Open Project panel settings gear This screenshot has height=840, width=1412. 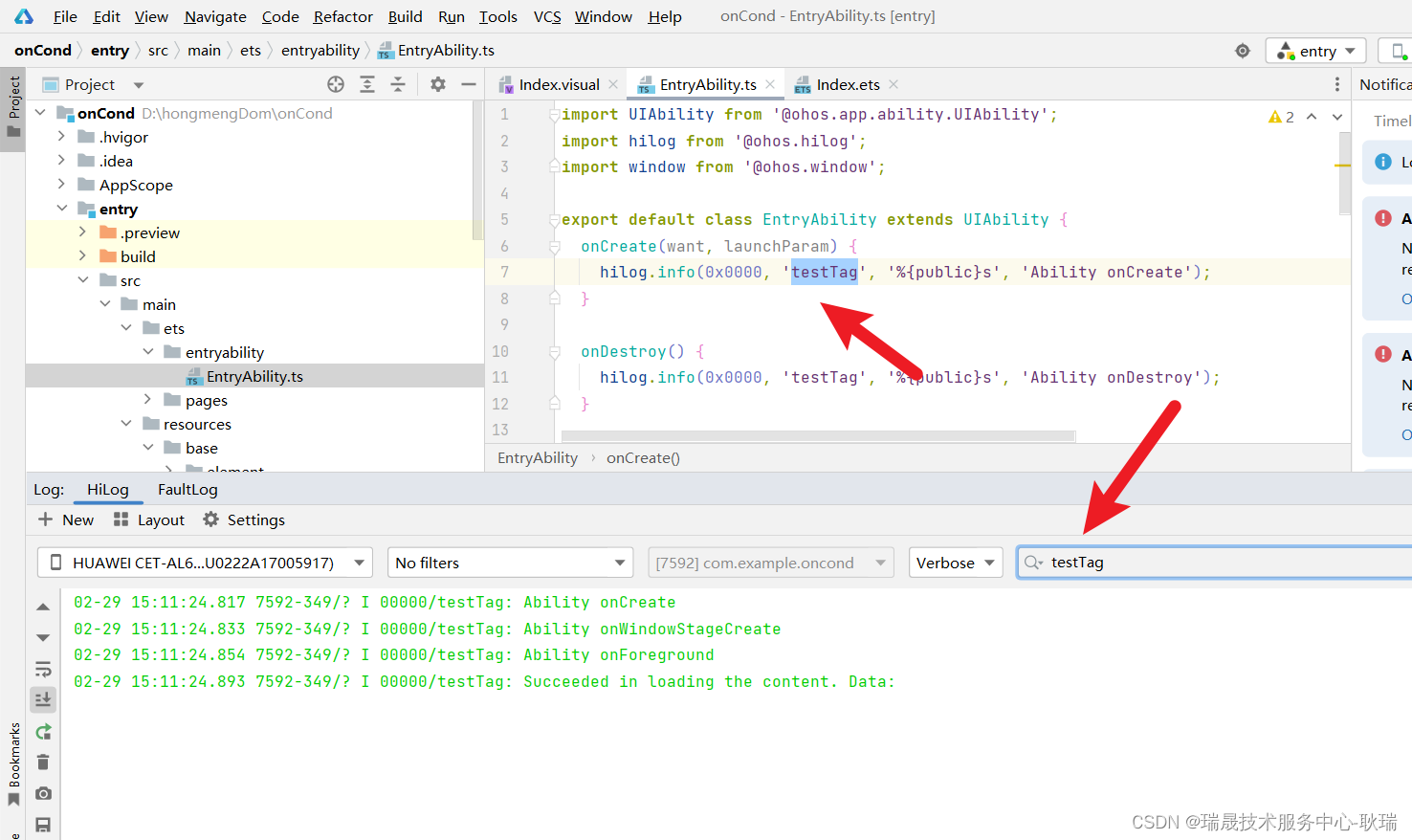tap(438, 84)
